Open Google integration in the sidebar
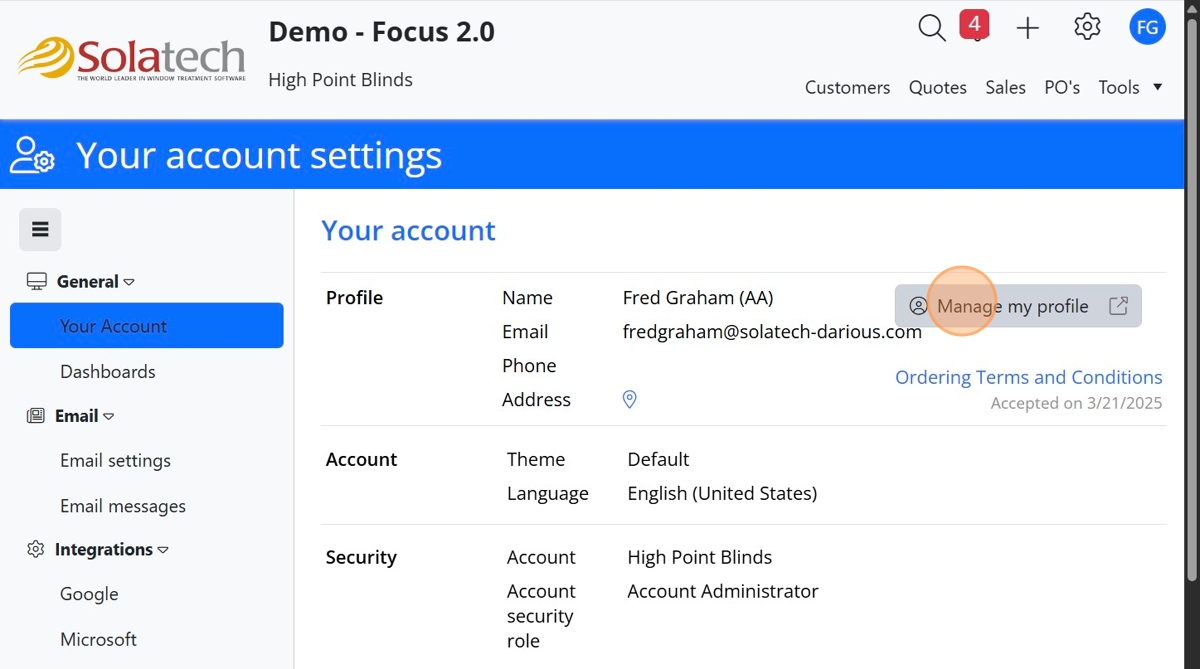This screenshot has width=1200, height=669. 89,594
